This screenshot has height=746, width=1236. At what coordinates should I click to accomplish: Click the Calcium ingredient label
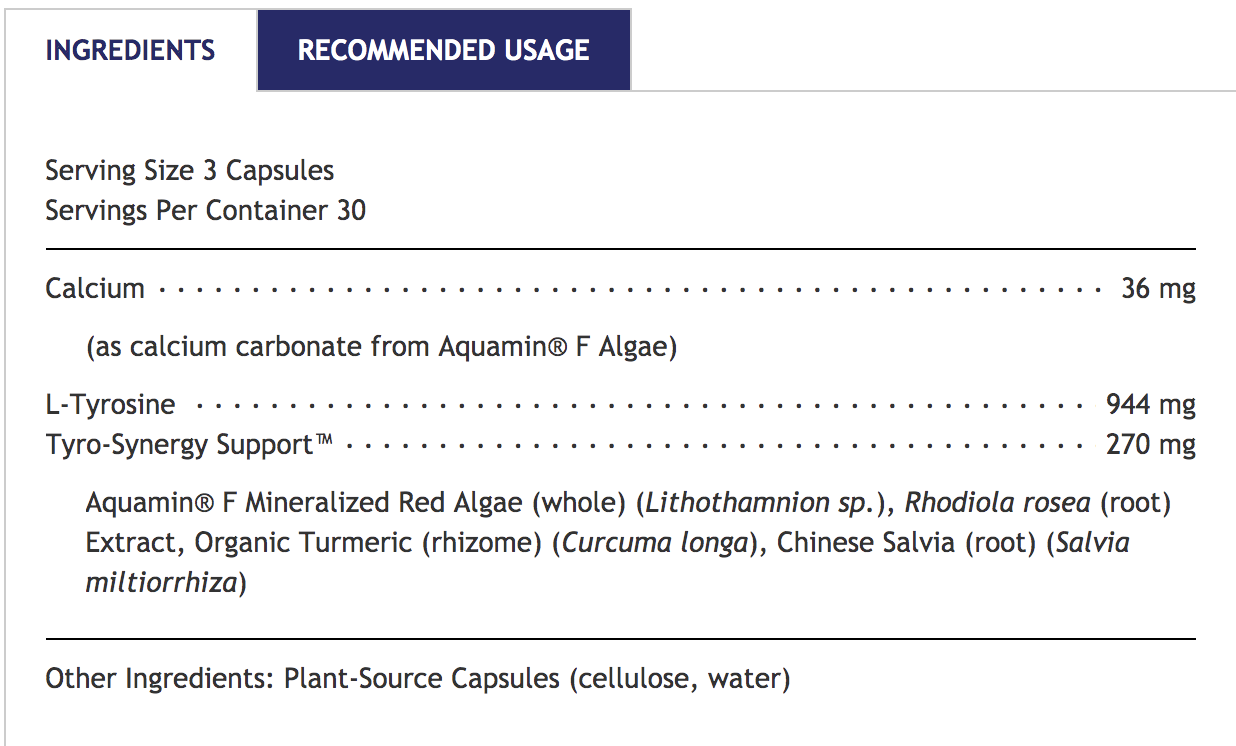click(x=95, y=289)
